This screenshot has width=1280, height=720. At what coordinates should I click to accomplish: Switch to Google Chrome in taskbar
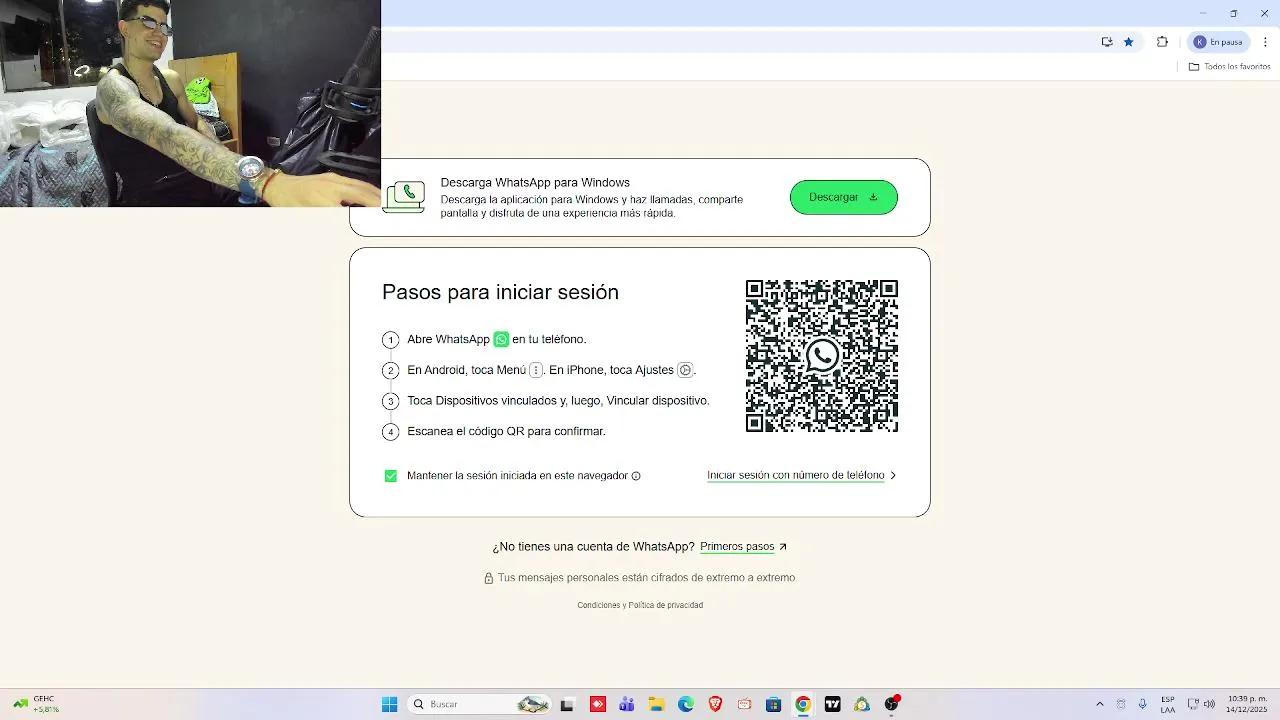802,704
